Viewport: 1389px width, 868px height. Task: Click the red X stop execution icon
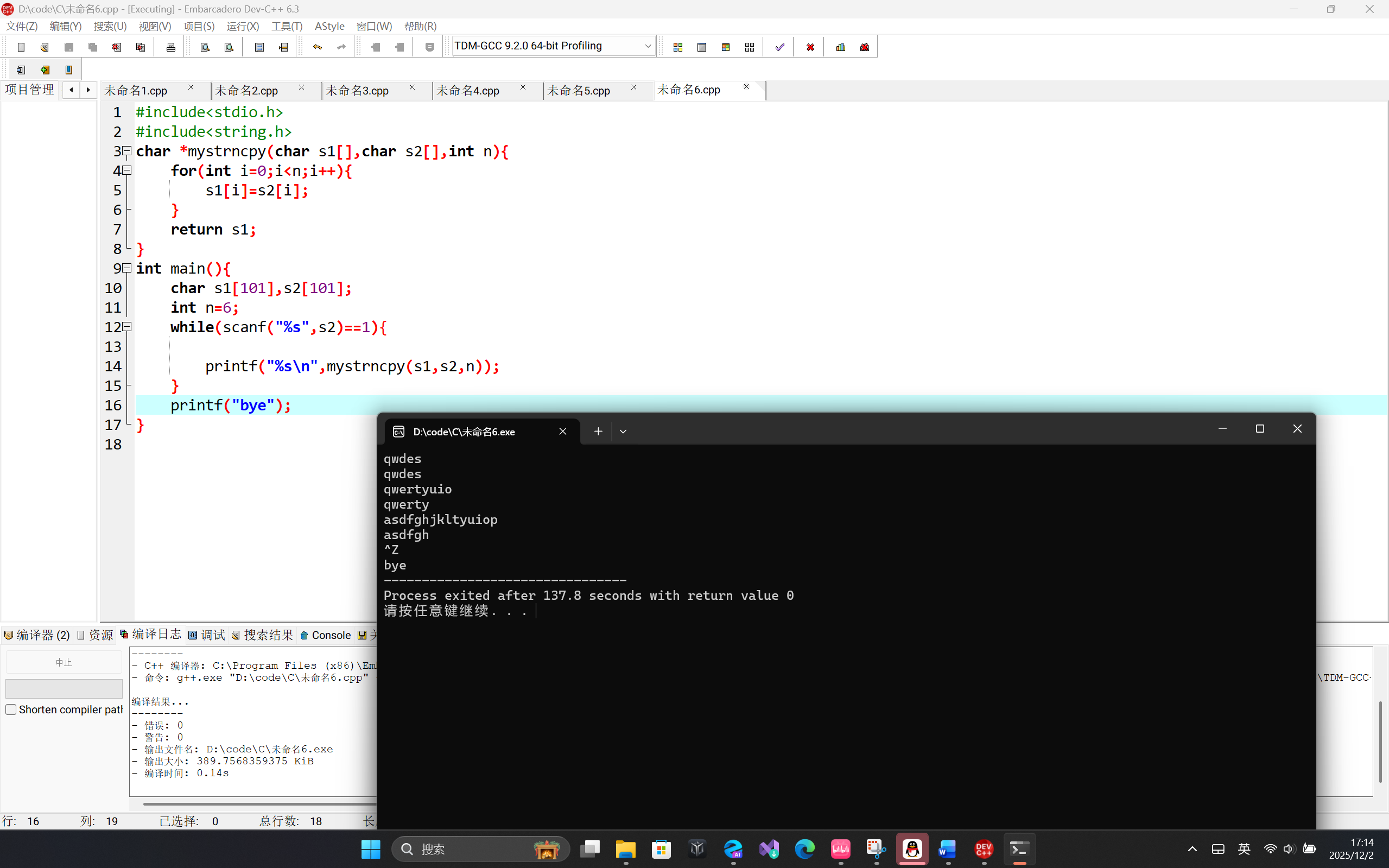point(810,47)
